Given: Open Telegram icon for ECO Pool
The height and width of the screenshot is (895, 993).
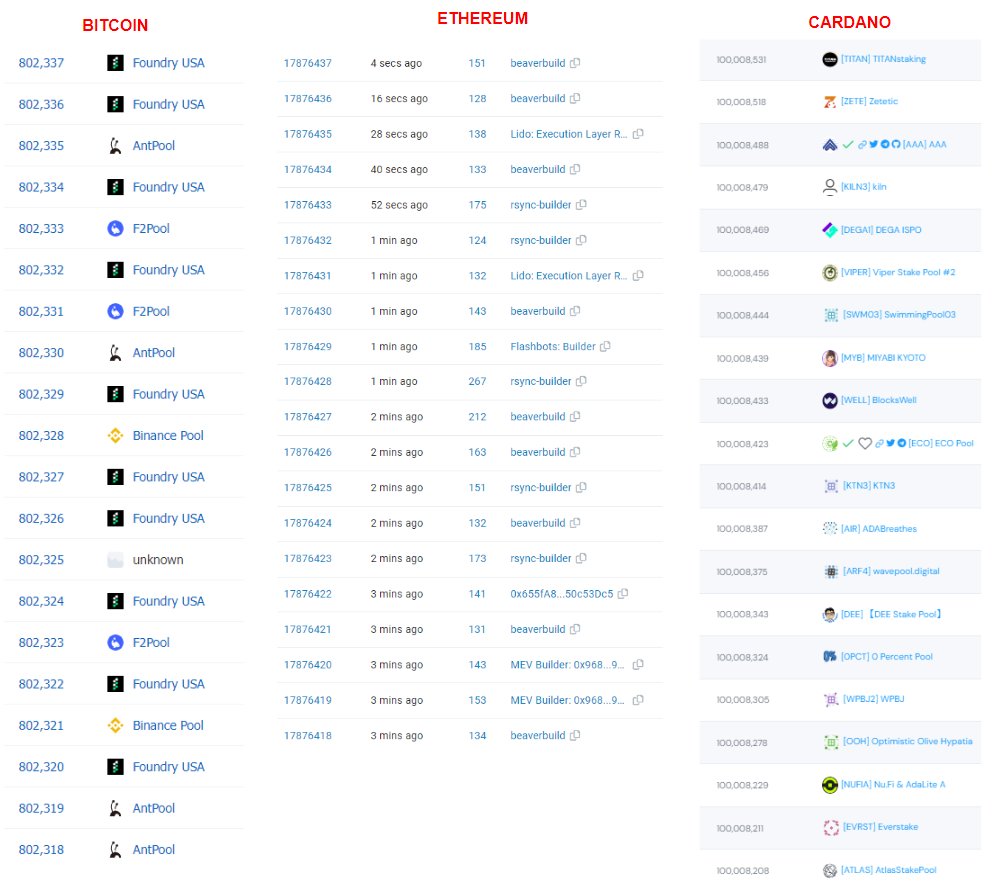Looking at the screenshot, I should [x=902, y=443].
